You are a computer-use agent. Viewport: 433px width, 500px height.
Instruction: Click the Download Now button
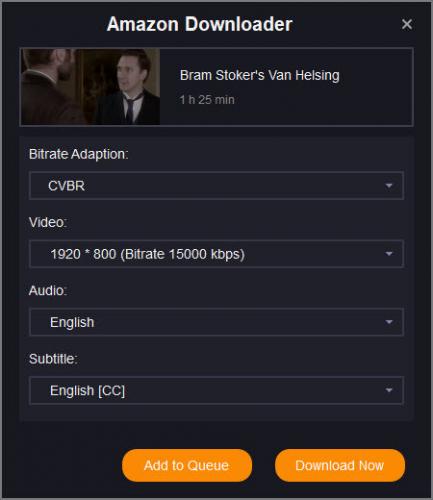click(x=340, y=465)
